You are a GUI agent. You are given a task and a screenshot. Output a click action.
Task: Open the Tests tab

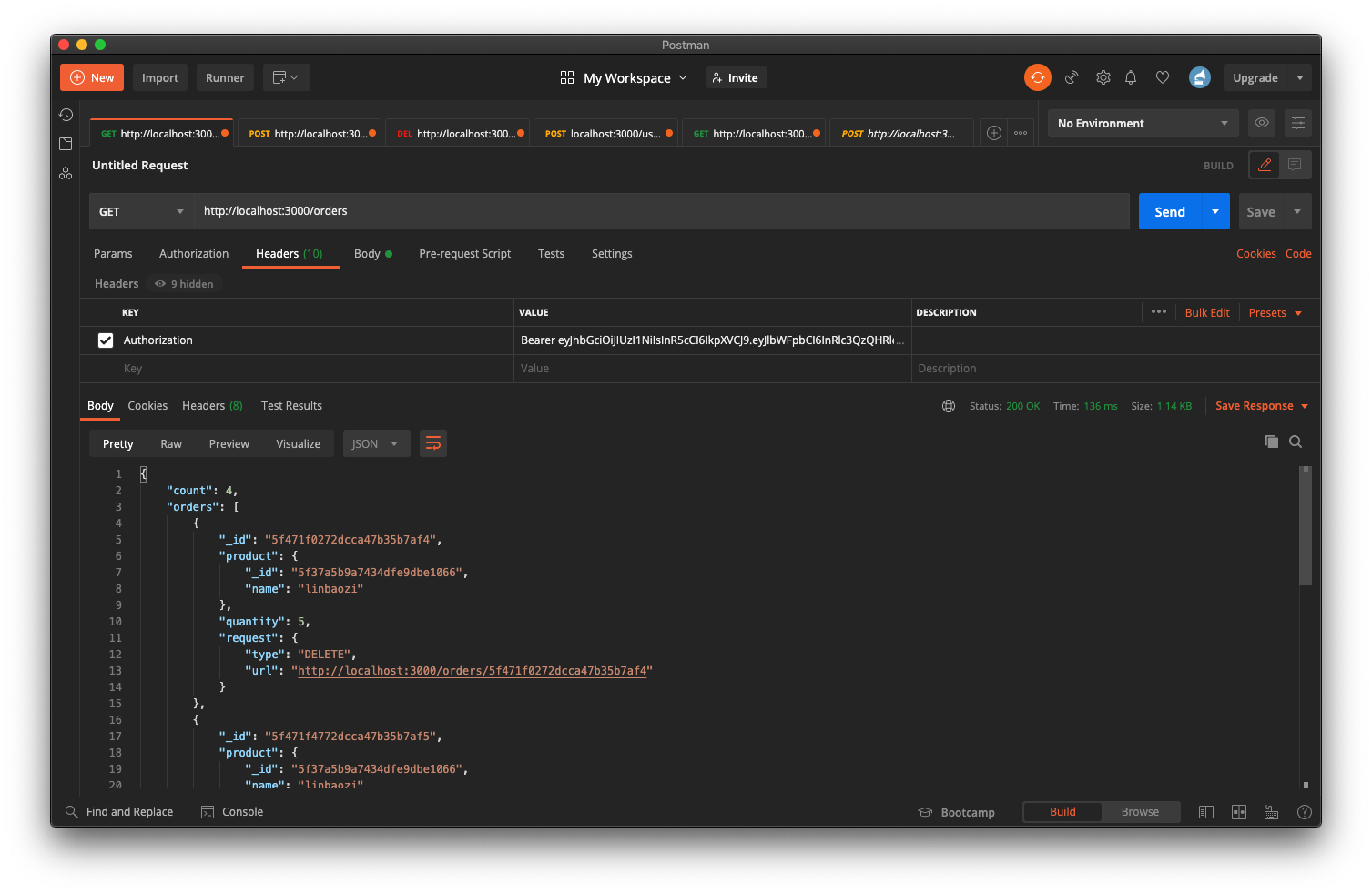pyautogui.click(x=551, y=254)
